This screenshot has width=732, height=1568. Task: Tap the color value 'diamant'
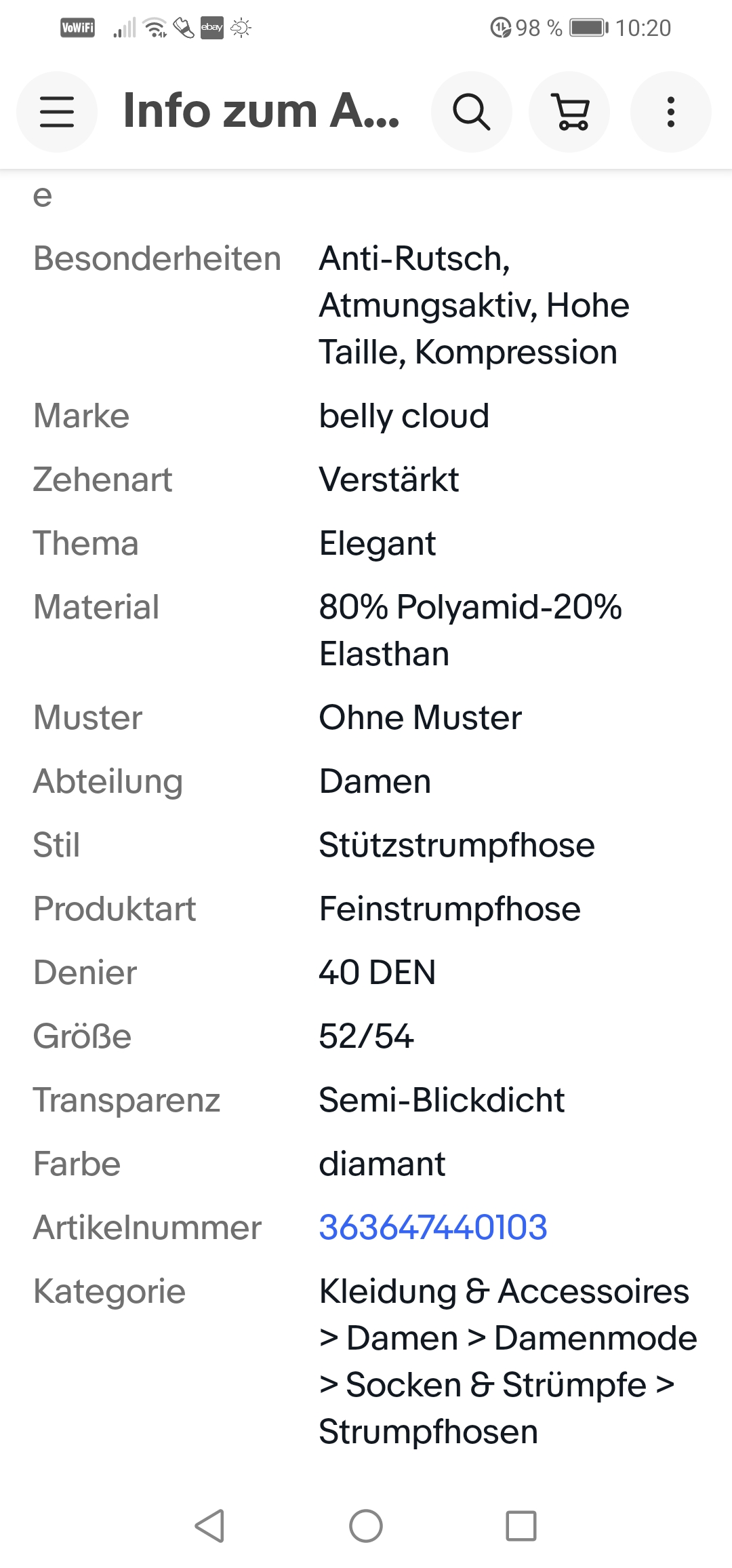point(382,1163)
